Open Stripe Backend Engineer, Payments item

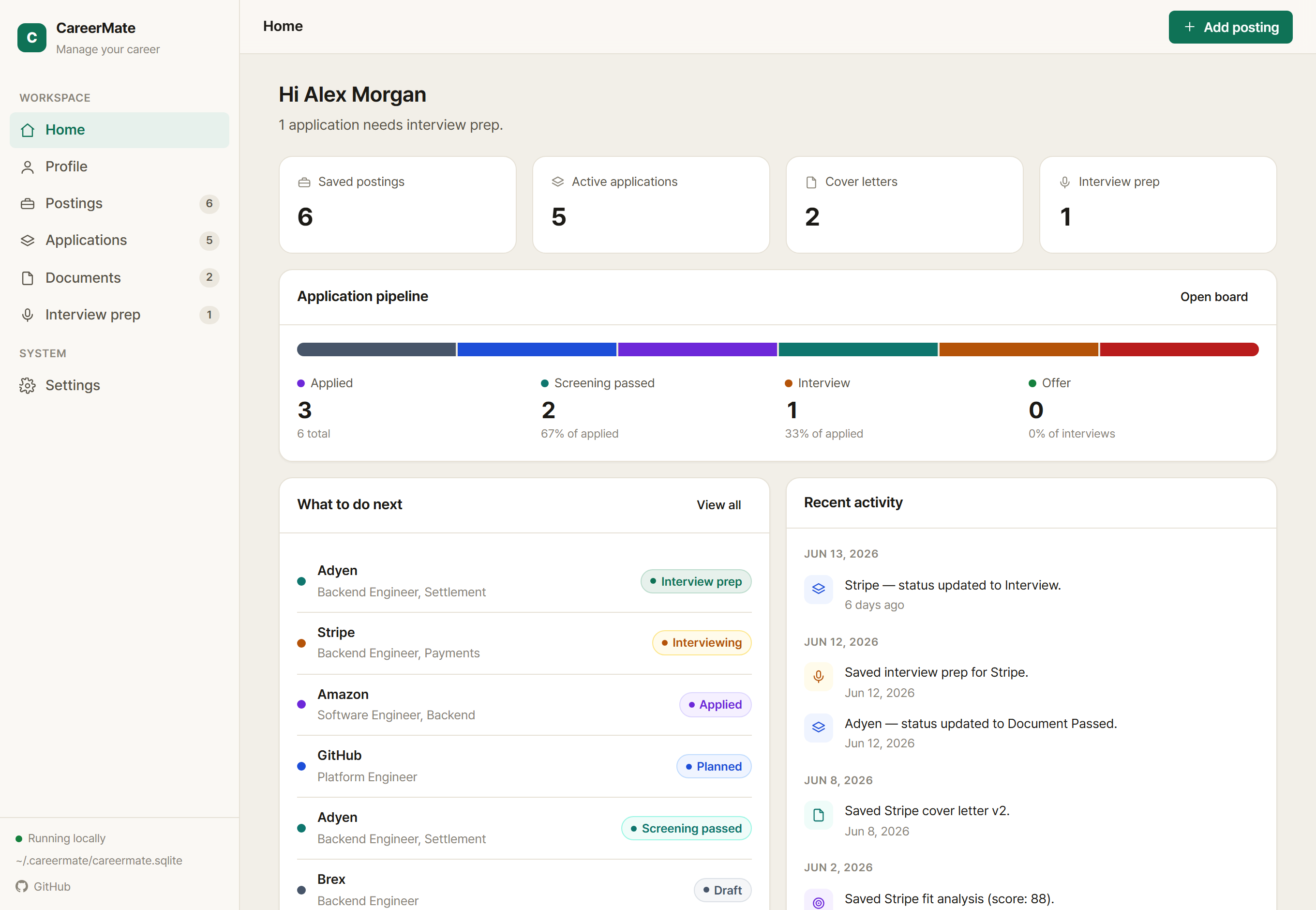[x=524, y=643]
